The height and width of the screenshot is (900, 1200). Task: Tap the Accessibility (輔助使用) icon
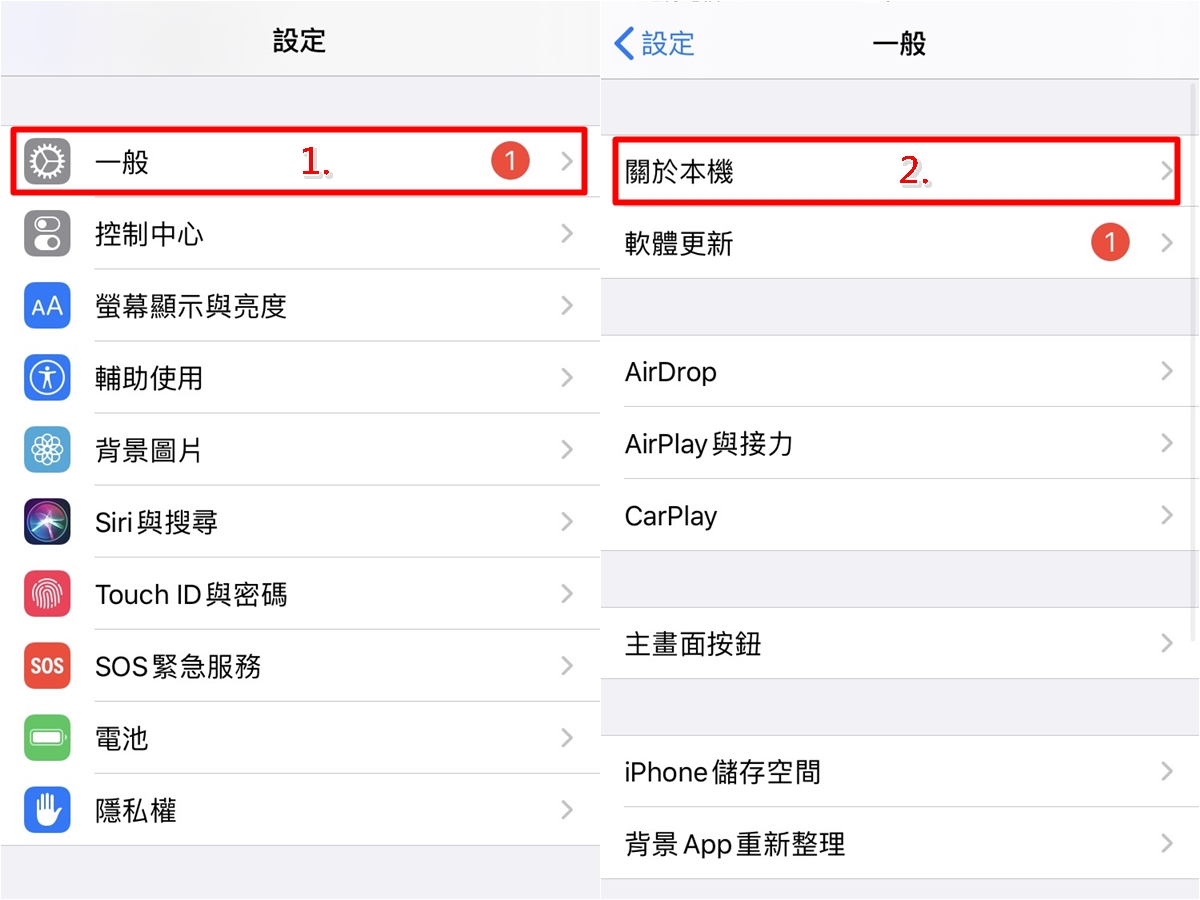click(x=47, y=378)
